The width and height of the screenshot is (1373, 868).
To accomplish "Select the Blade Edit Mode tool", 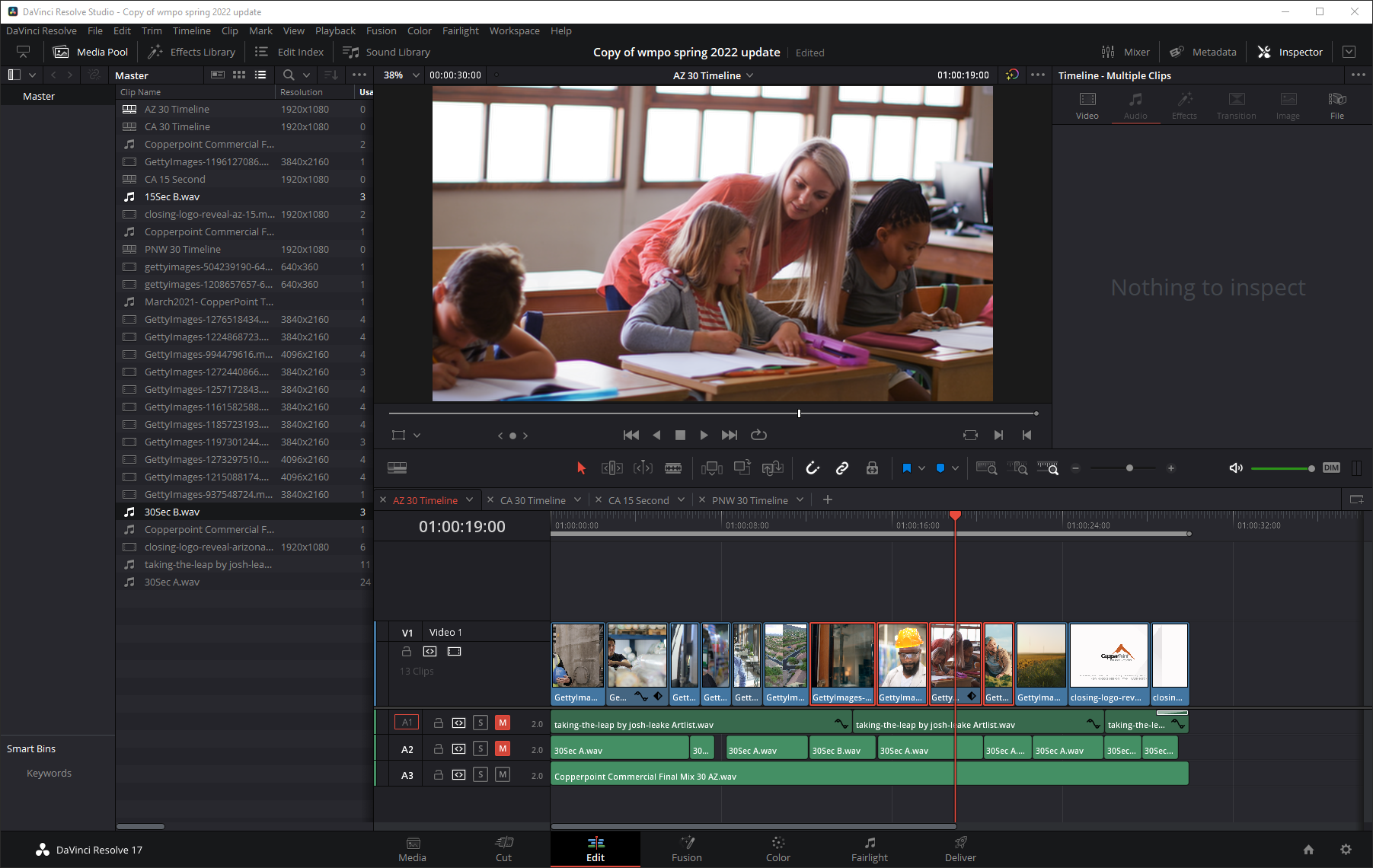I will click(673, 468).
